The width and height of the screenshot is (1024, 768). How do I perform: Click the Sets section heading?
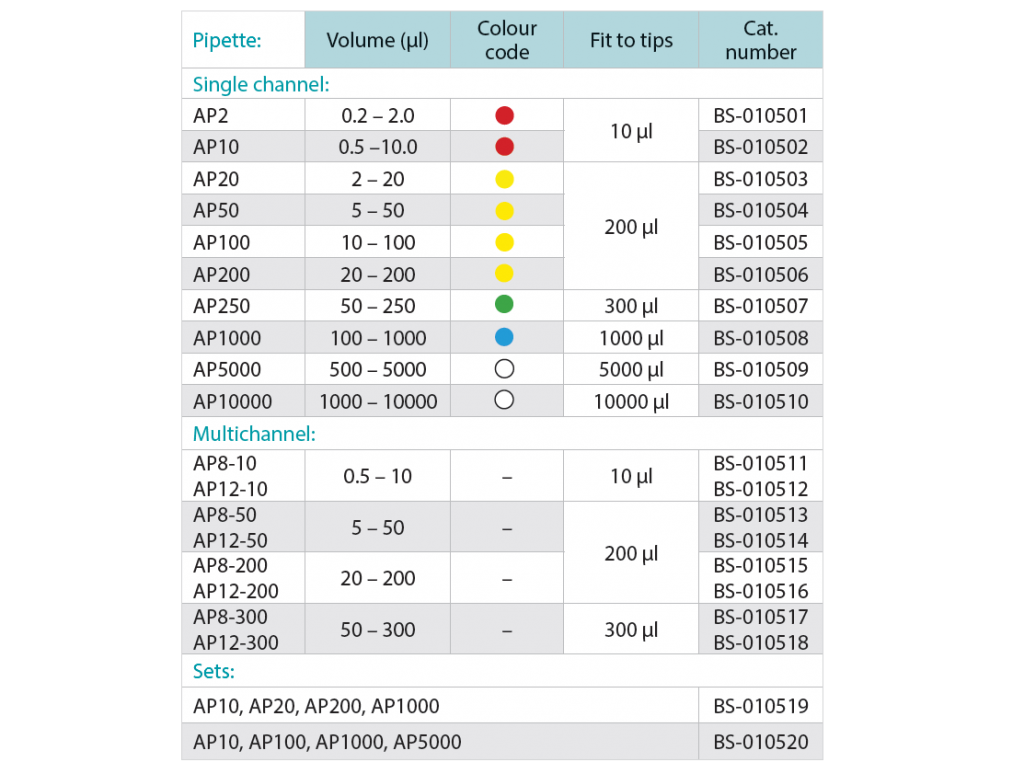point(214,670)
